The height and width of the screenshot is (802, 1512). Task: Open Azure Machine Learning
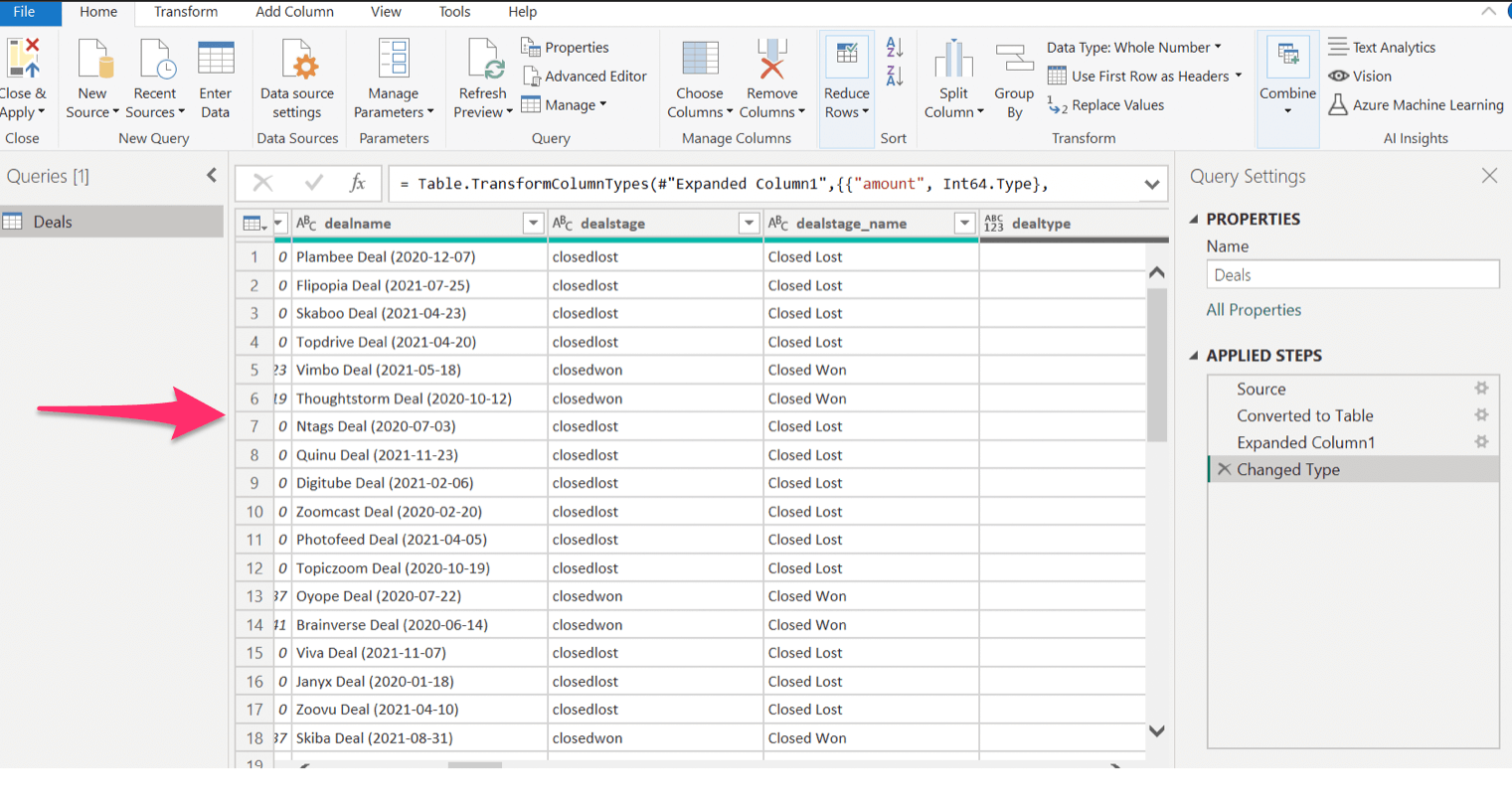point(1416,104)
